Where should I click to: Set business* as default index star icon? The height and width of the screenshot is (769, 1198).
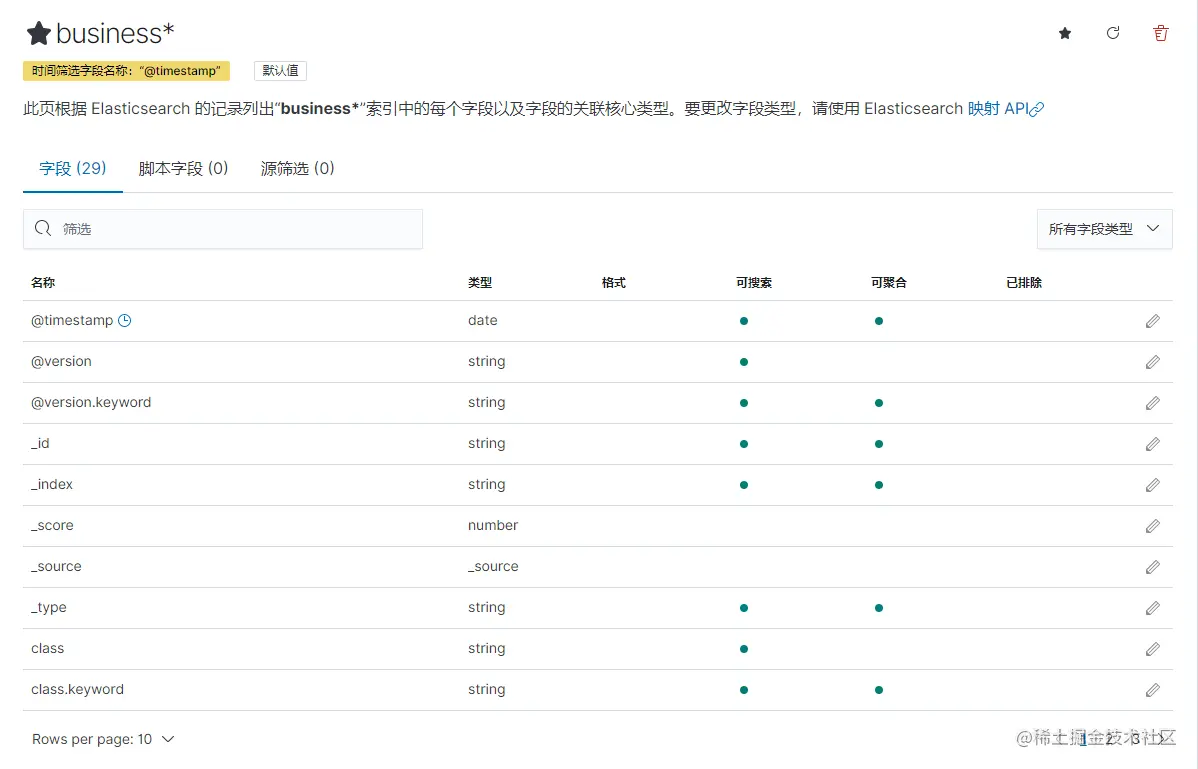pyautogui.click(x=1064, y=33)
